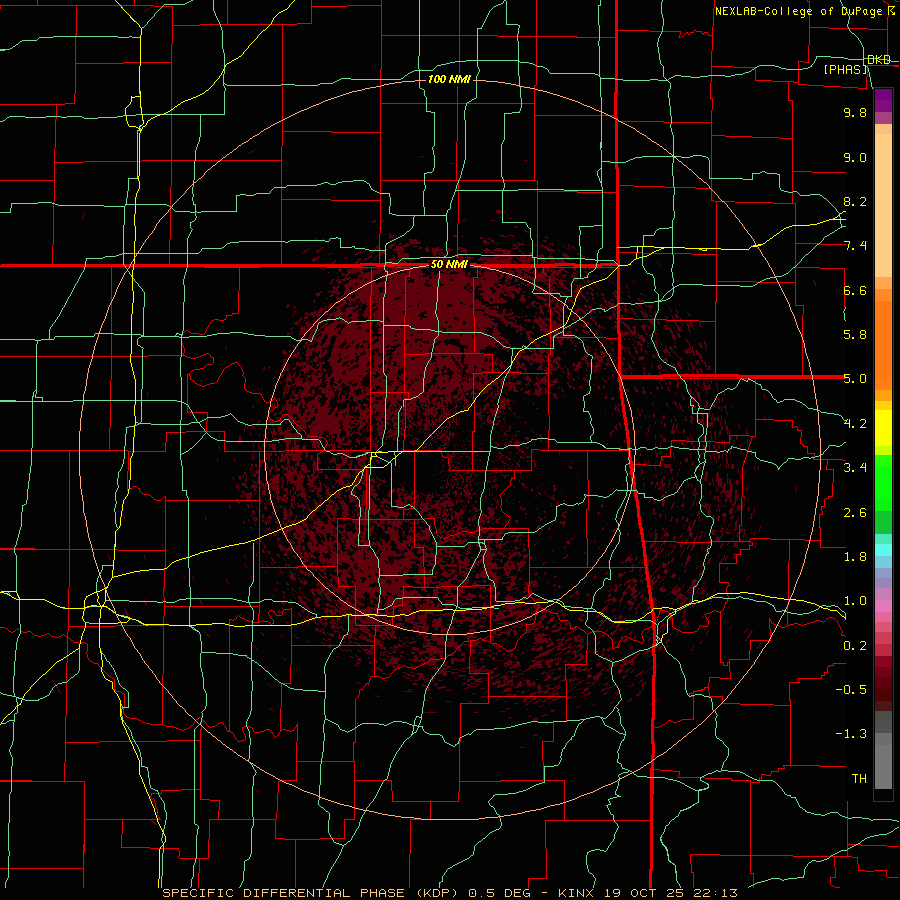
Task: Click the pink band of the color scale
Action: pyautogui.click(x=883, y=606)
